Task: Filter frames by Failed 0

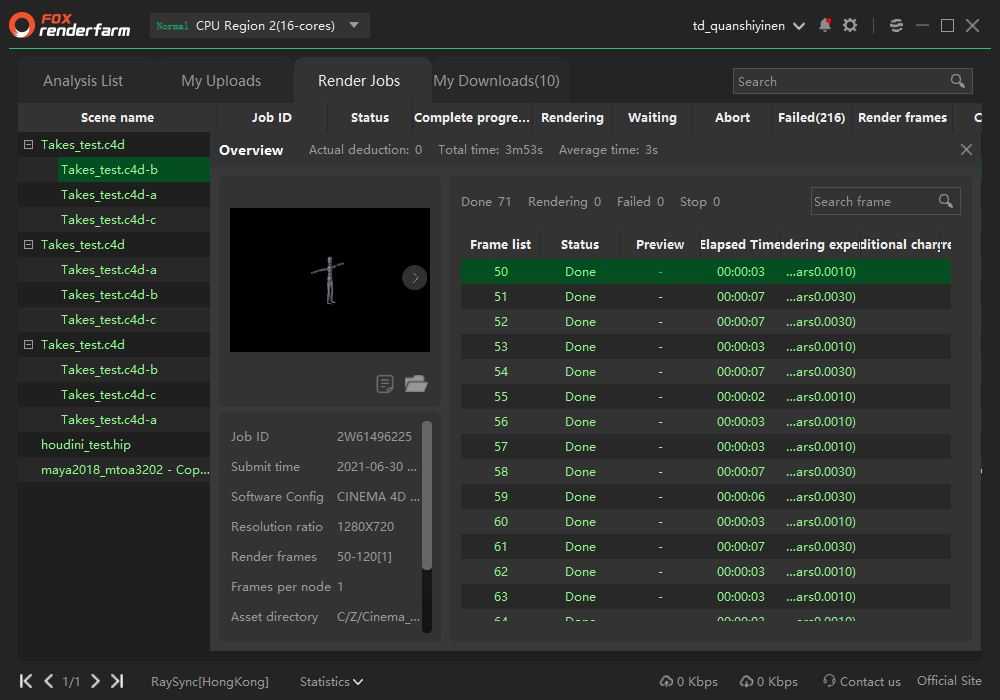Action: click(640, 201)
